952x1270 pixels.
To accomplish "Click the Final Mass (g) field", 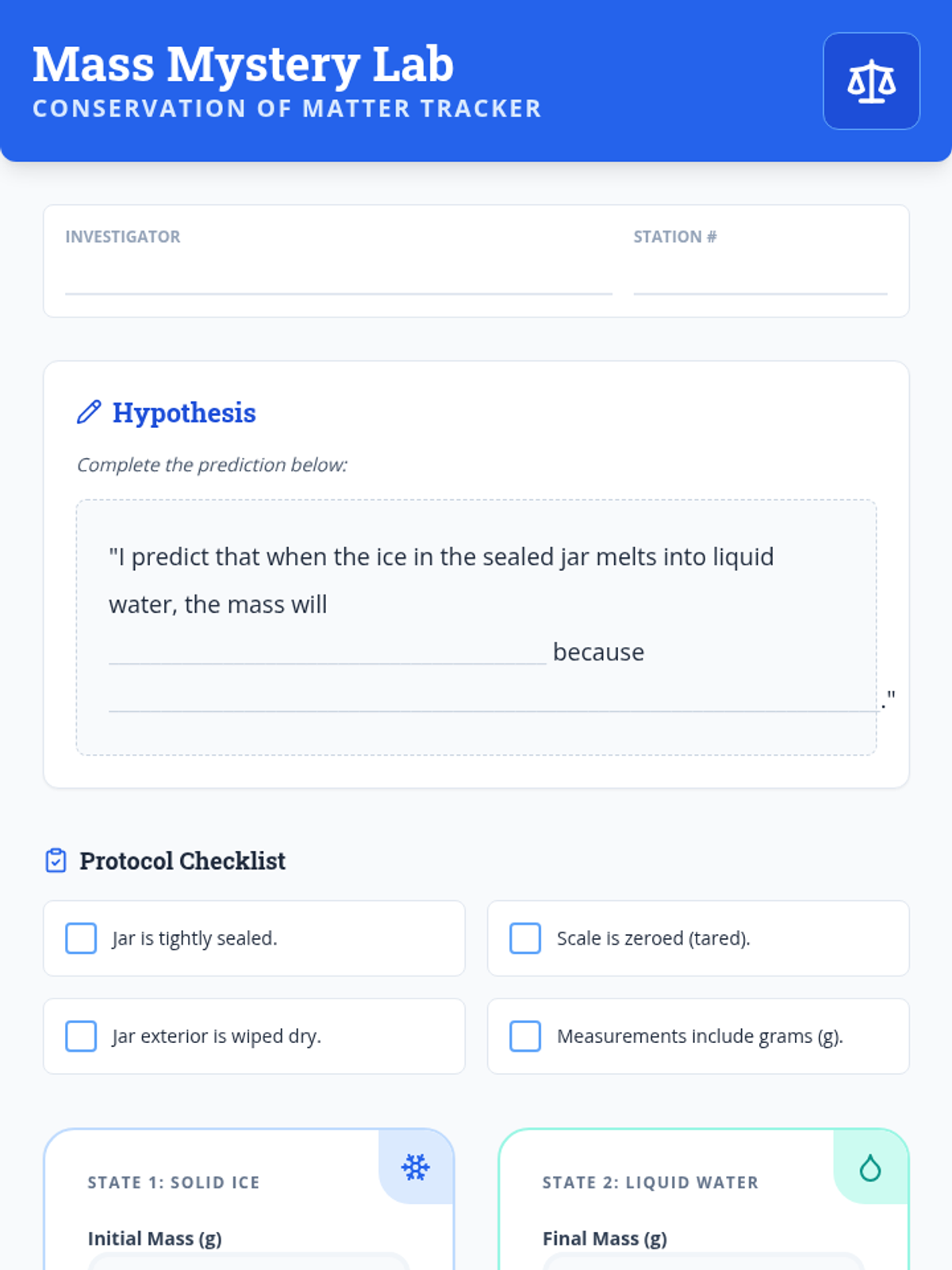I will tap(703, 1262).
